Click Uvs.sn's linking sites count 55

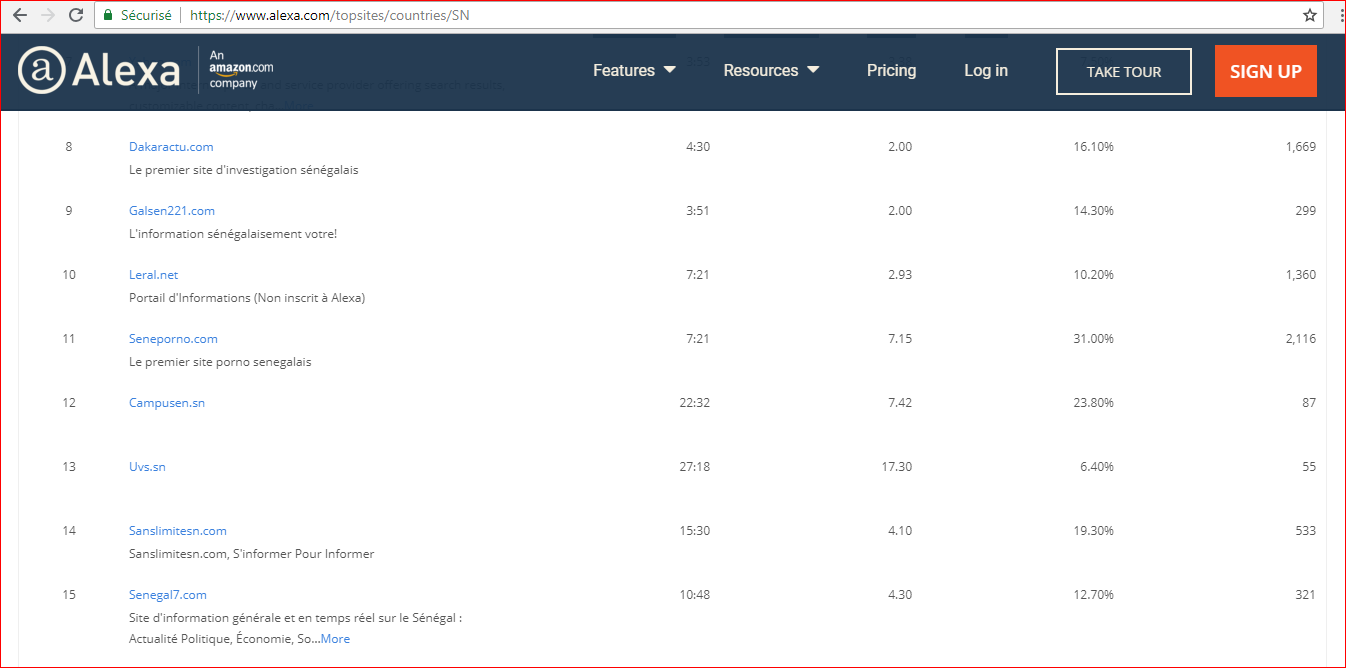click(x=1309, y=467)
